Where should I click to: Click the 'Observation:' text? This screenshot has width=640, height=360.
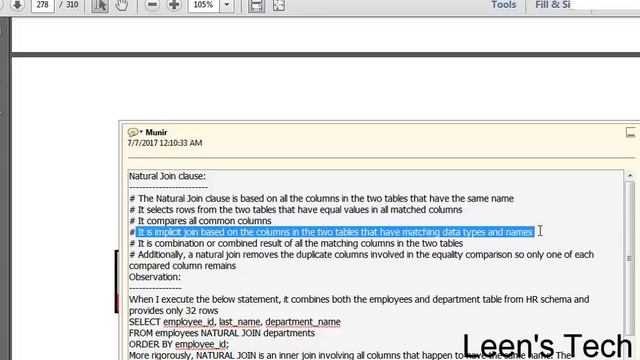point(155,277)
